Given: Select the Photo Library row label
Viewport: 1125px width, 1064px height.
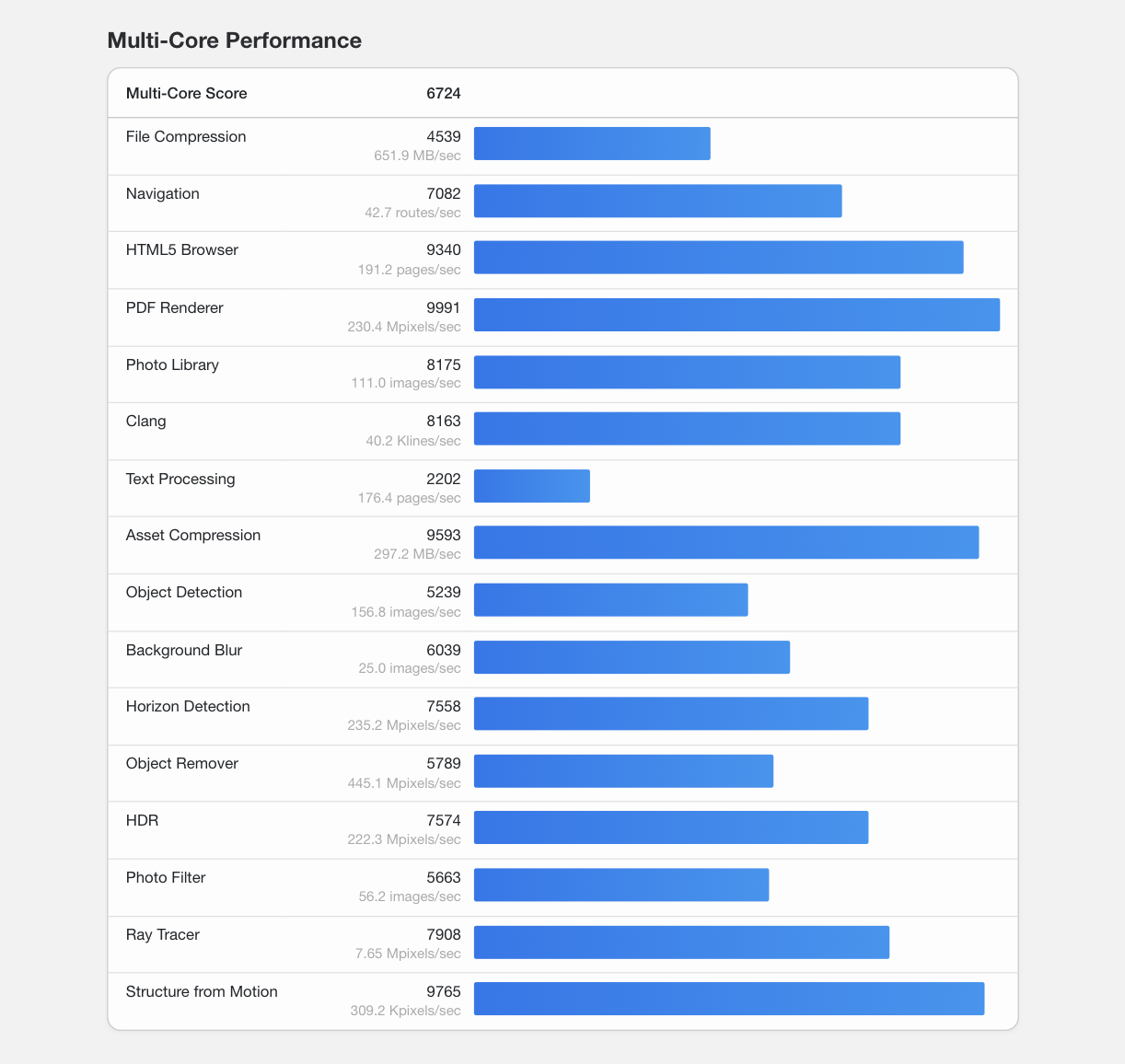Looking at the screenshot, I should click(172, 364).
